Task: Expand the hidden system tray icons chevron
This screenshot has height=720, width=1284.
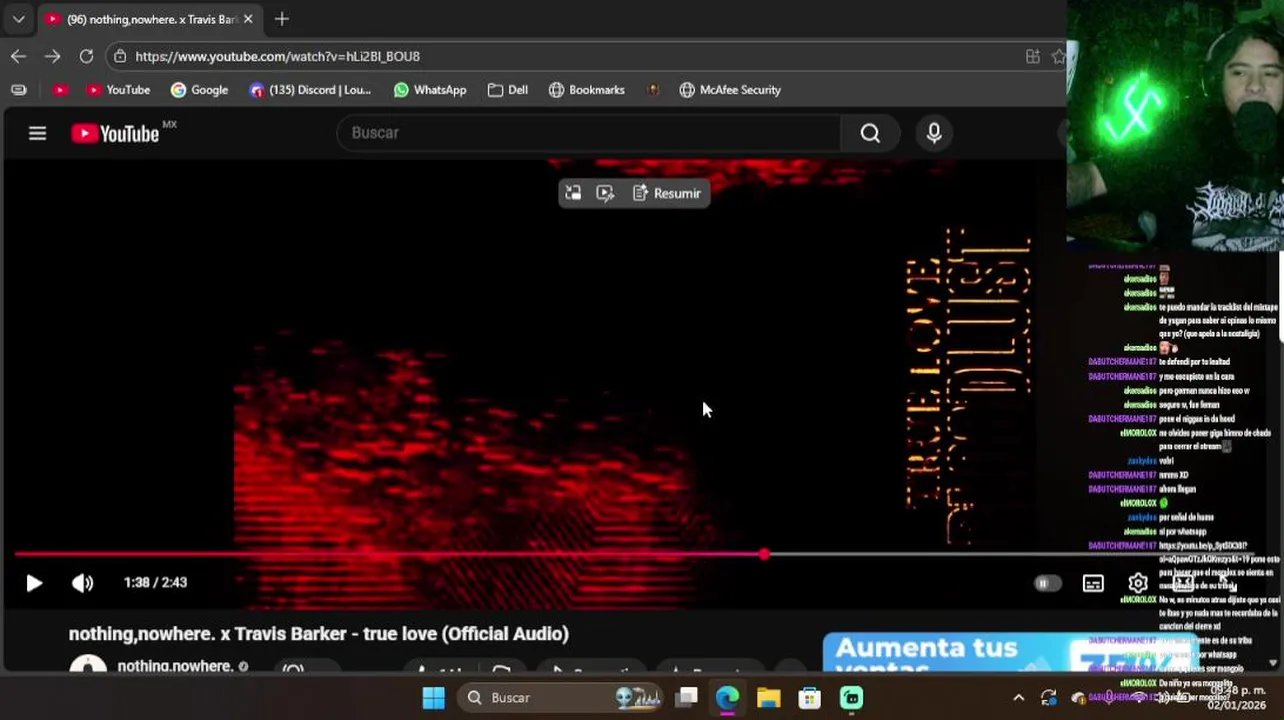Action: click(1018, 698)
